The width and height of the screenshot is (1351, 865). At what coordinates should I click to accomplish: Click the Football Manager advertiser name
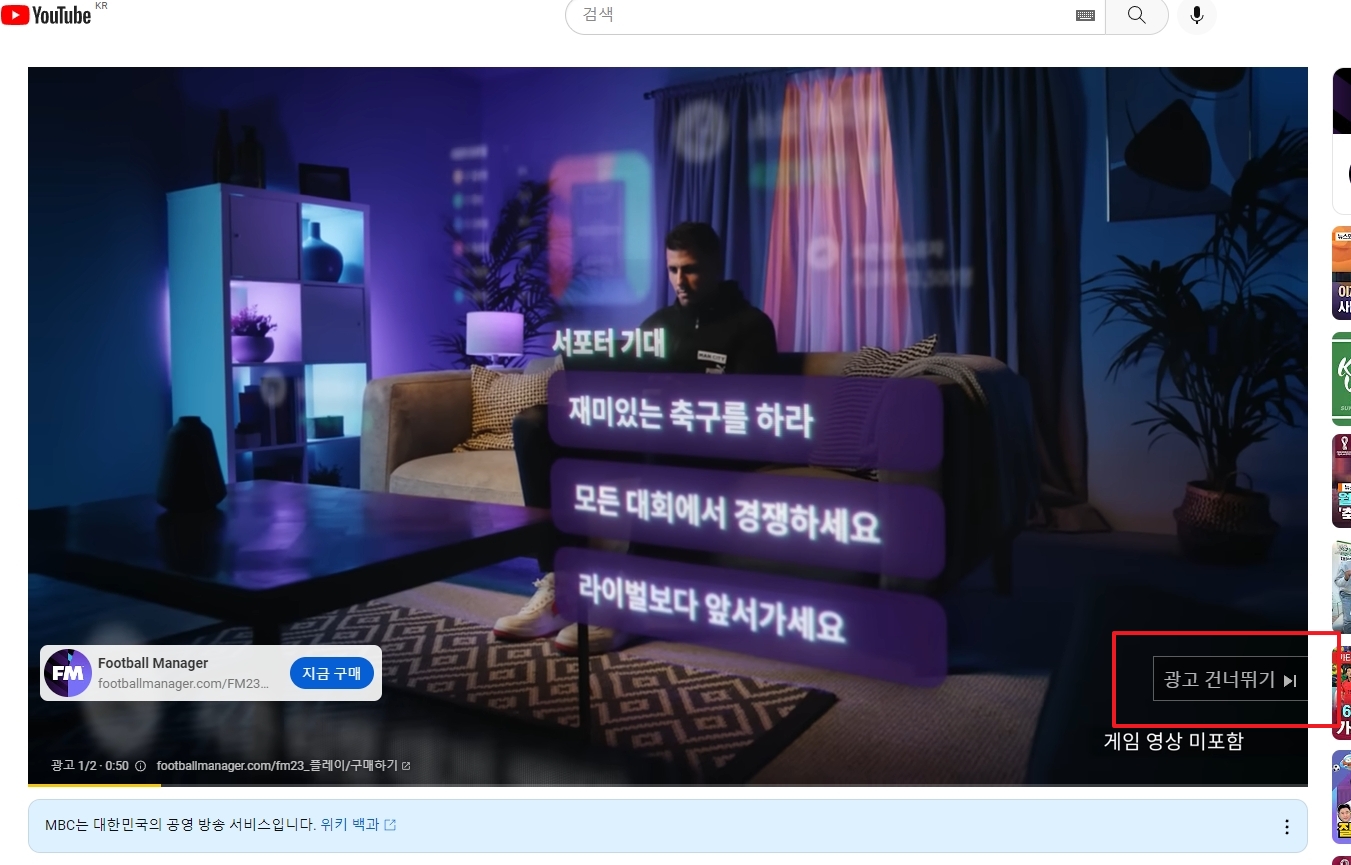click(152, 662)
